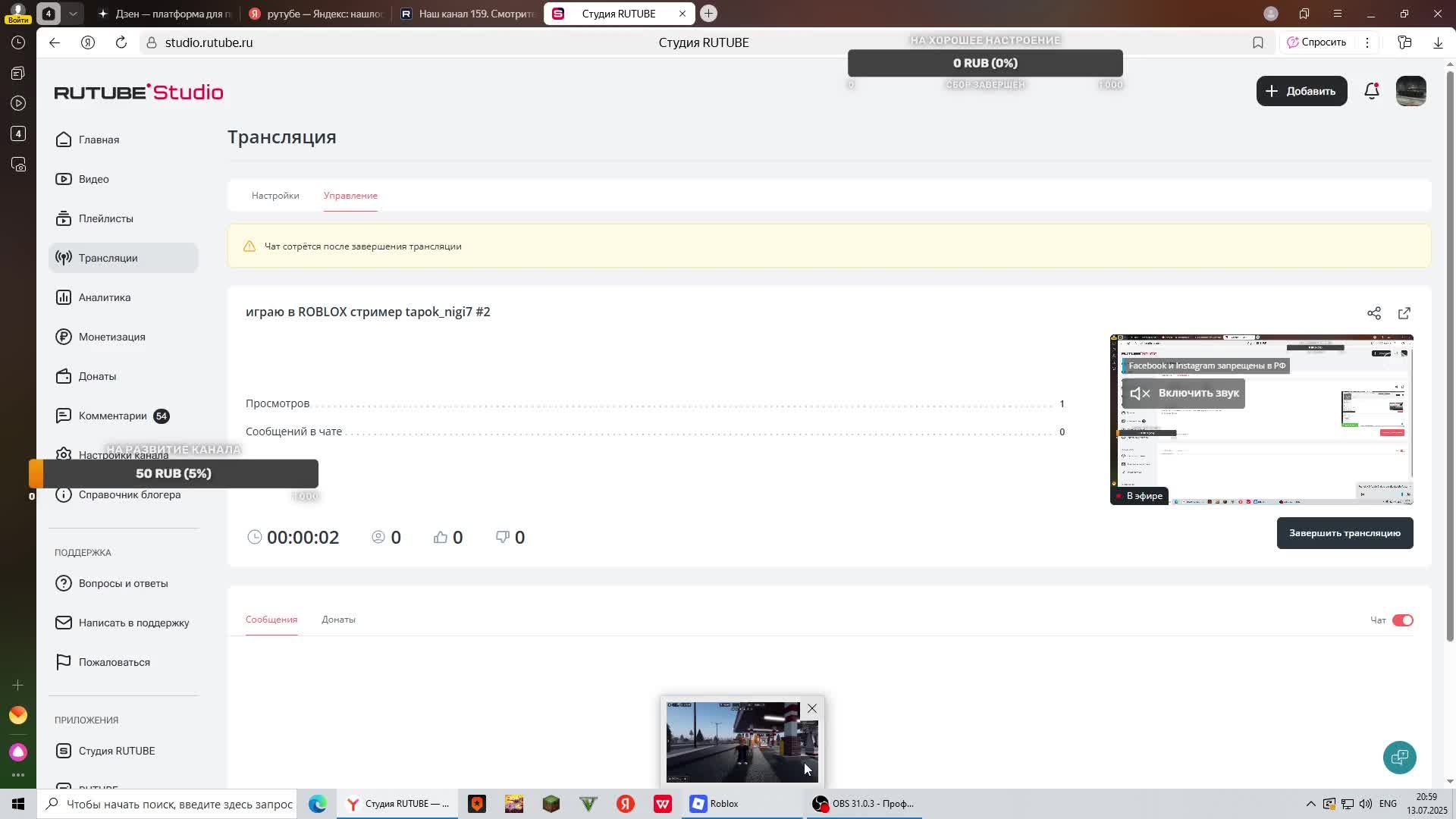Show hidden system tray icons

click(1310, 804)
